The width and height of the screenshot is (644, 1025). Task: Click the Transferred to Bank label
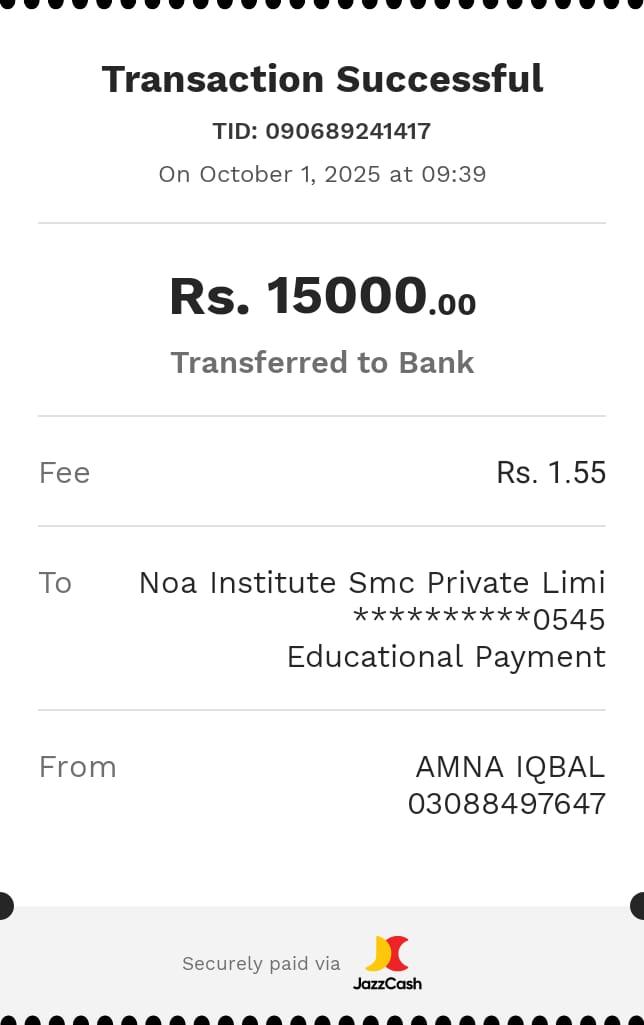[322, 362]
